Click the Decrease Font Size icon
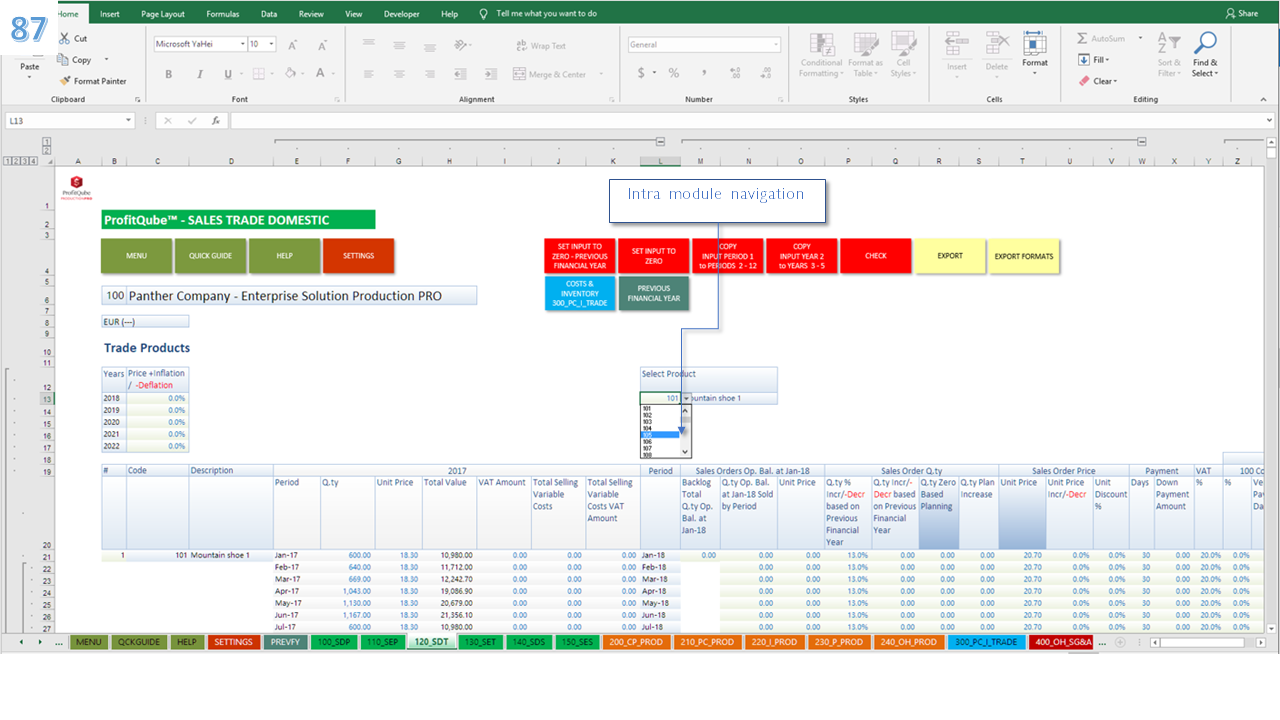 click(x=321, y=45)
